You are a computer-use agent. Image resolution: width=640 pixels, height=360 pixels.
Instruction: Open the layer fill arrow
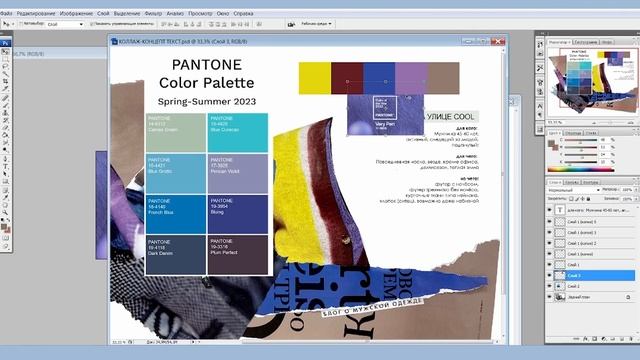click(x=636, y=199)
